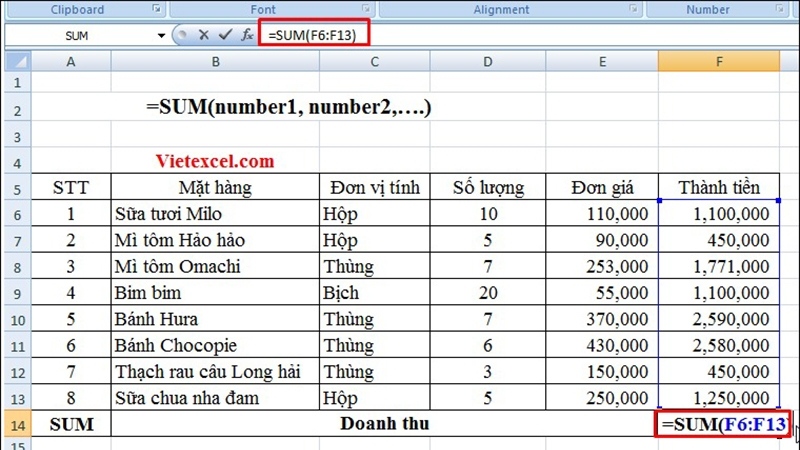Select cell Sữa chua nha đam
This screenshot has height=450, width=800.
pyautogui.click(x=215, y=398)
